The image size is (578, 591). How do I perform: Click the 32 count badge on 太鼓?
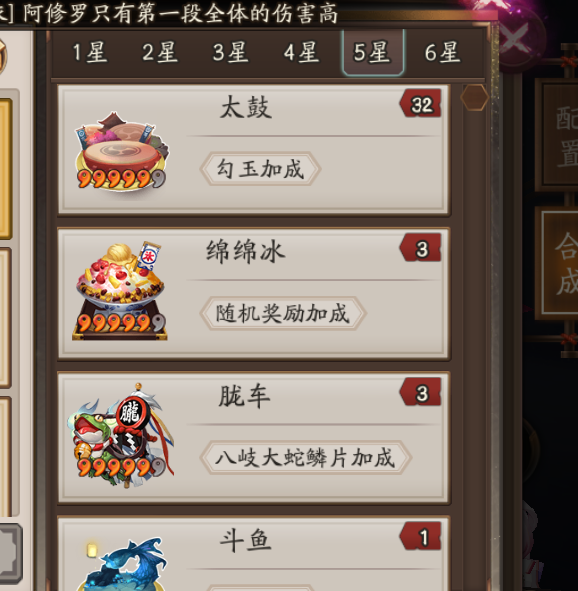coord(421,103)
